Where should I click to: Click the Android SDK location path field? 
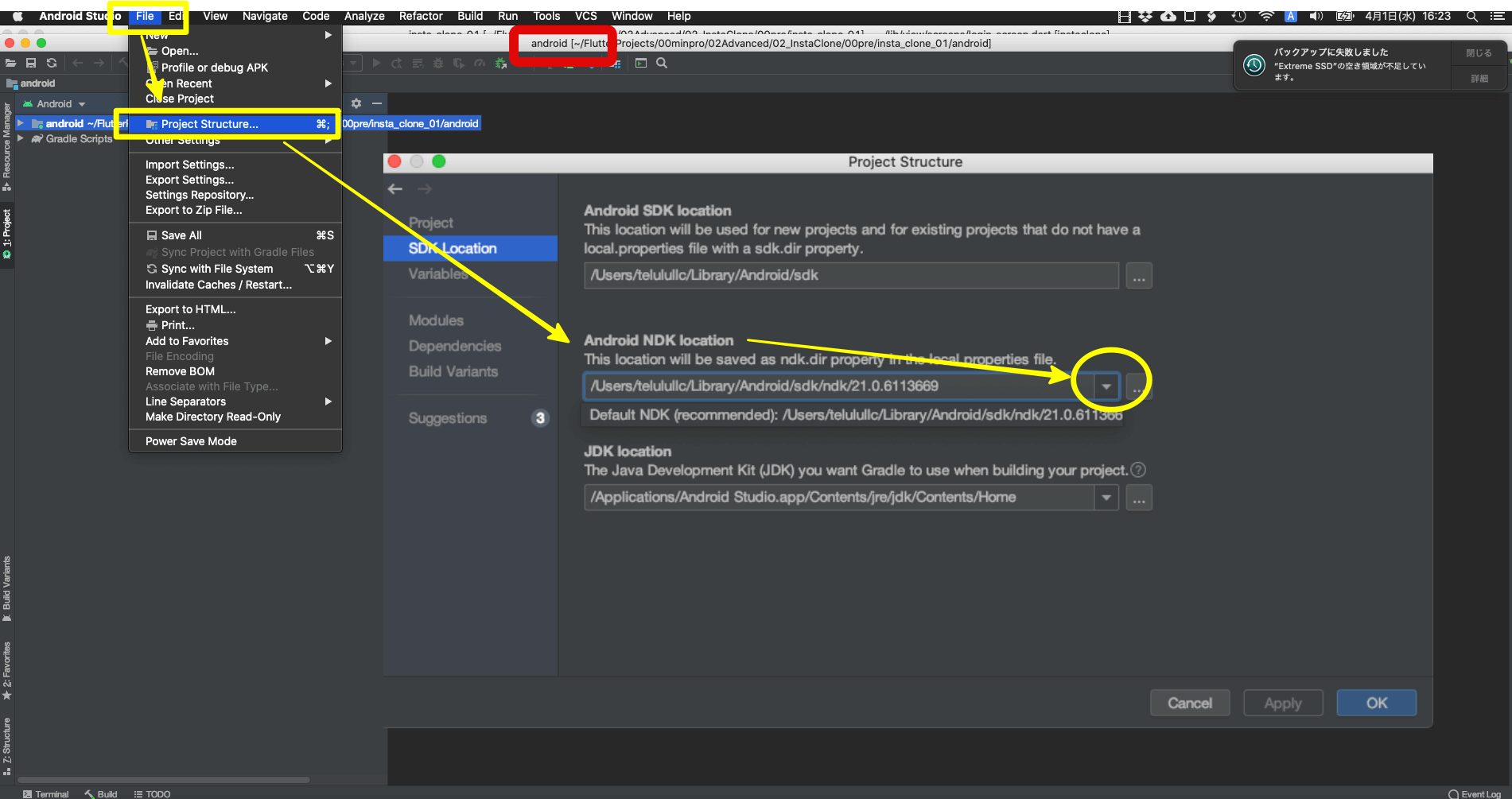click(x=850, y=276)
